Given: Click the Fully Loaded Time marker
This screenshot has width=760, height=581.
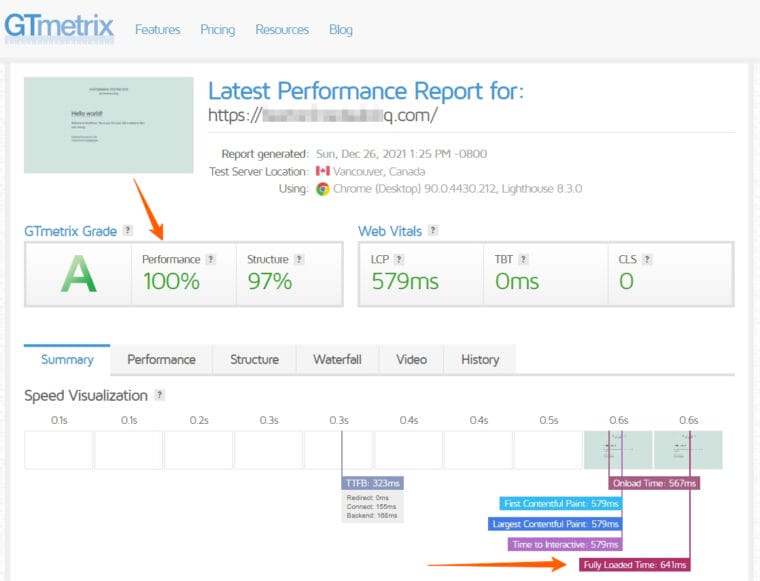Looking at the screenshot, I should (x=634, y=565).
